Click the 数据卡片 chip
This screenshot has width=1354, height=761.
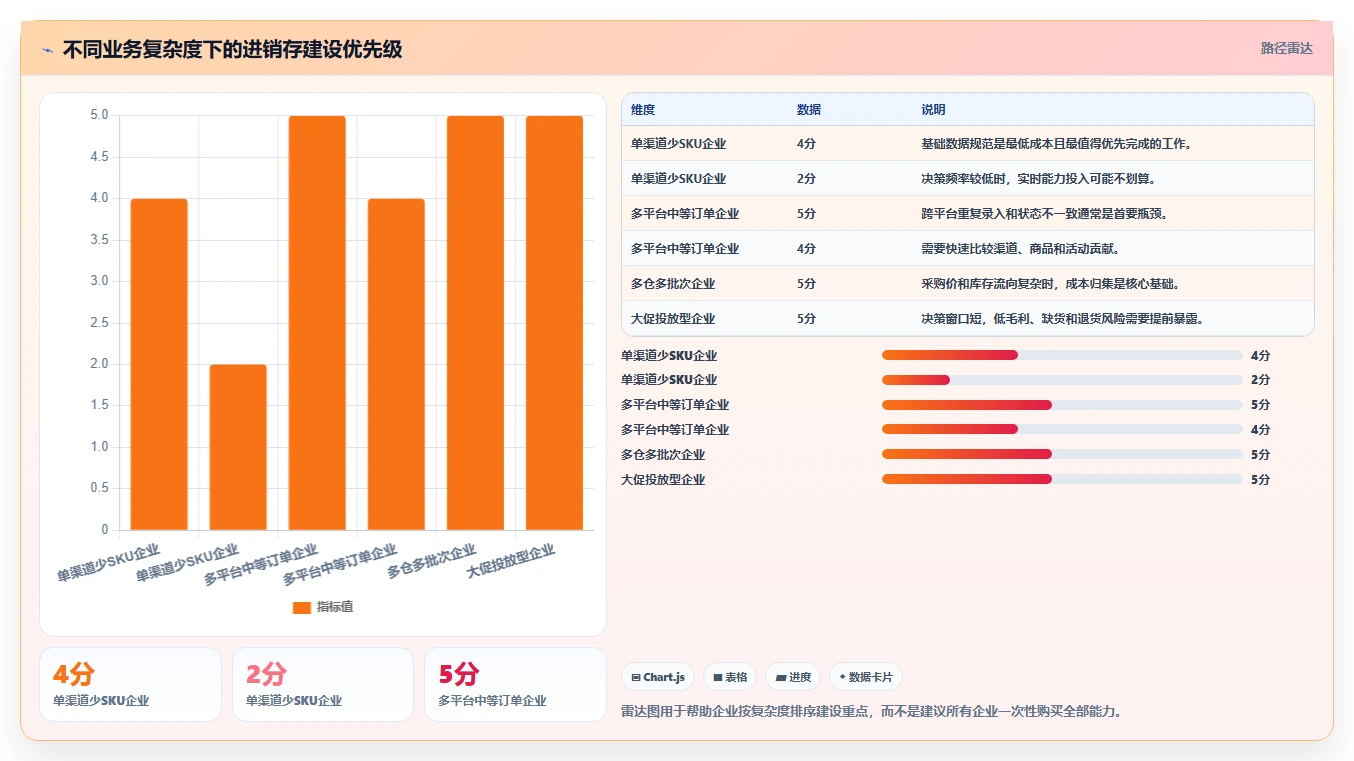pyautogui.click(x=866, y=677)
